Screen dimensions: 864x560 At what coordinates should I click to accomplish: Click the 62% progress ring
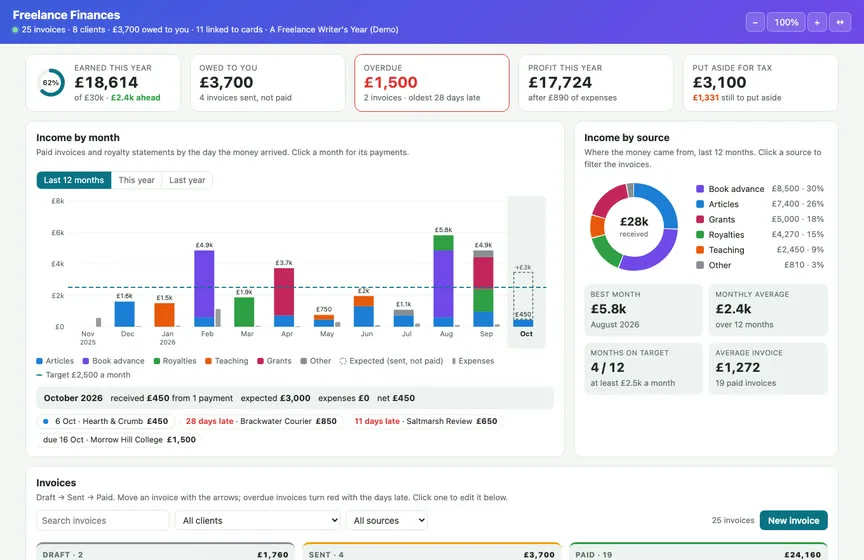(51, 83)
